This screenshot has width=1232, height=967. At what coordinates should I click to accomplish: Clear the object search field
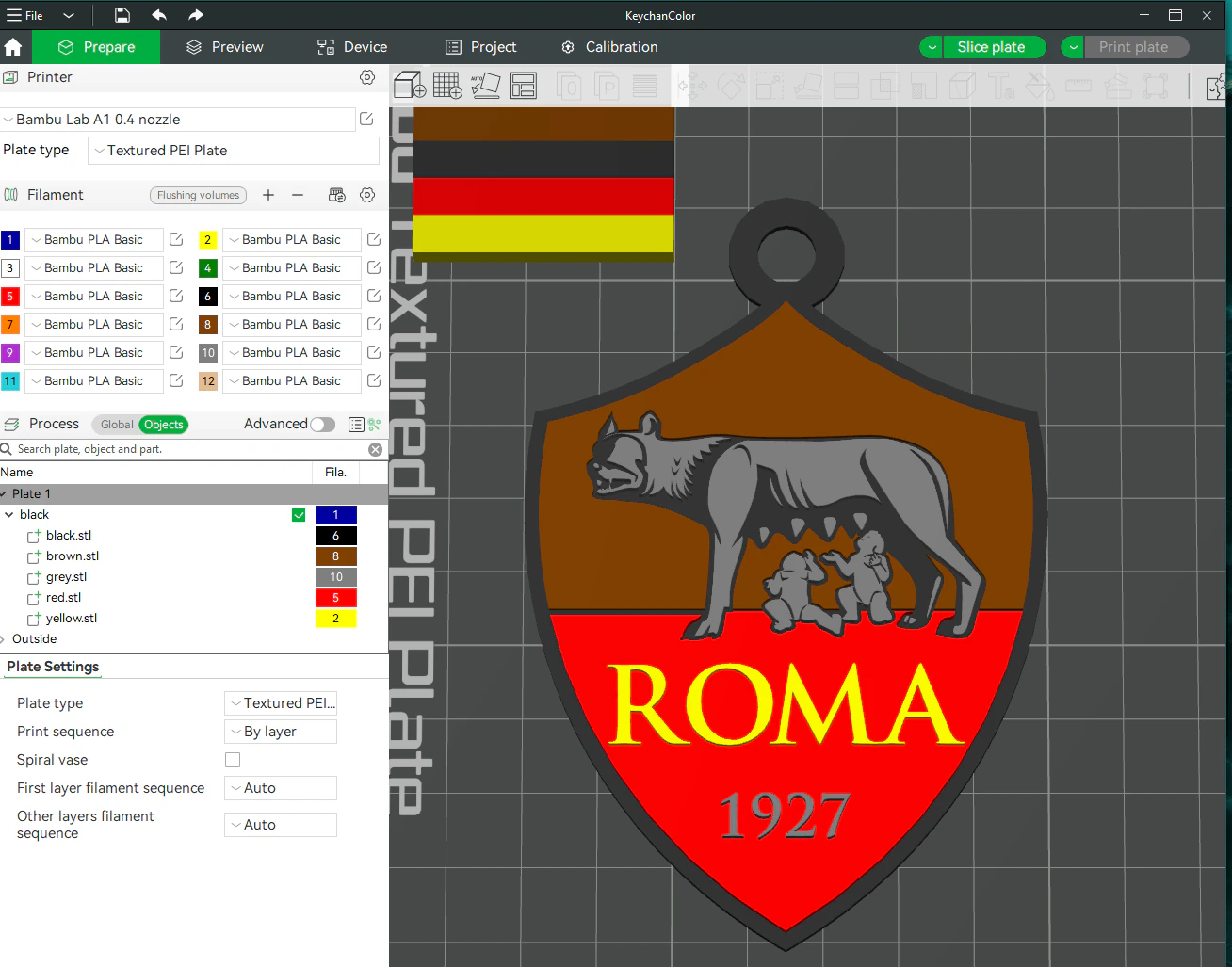point(375,450)
